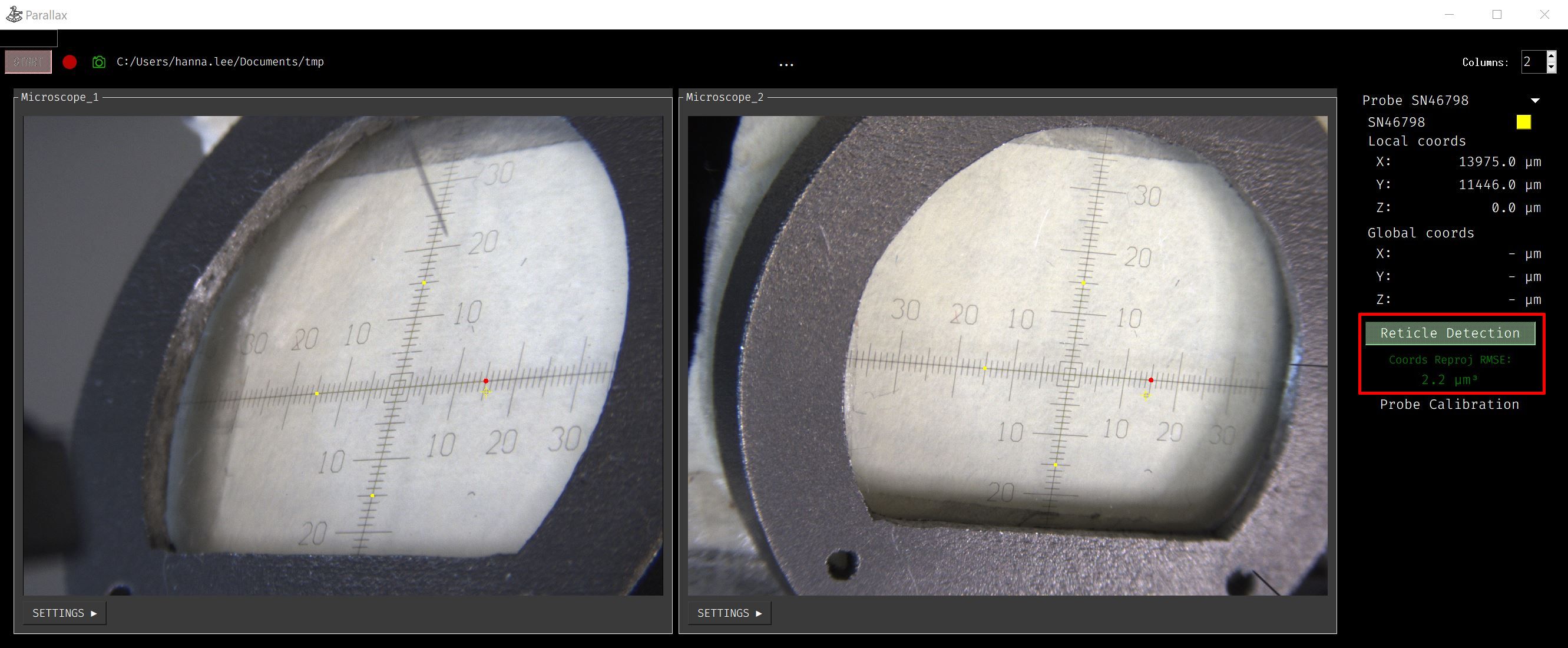This screenshot has width=1568, height=648.
Task: Click into the Columns number field
Action: click(x=1533, y=61)
